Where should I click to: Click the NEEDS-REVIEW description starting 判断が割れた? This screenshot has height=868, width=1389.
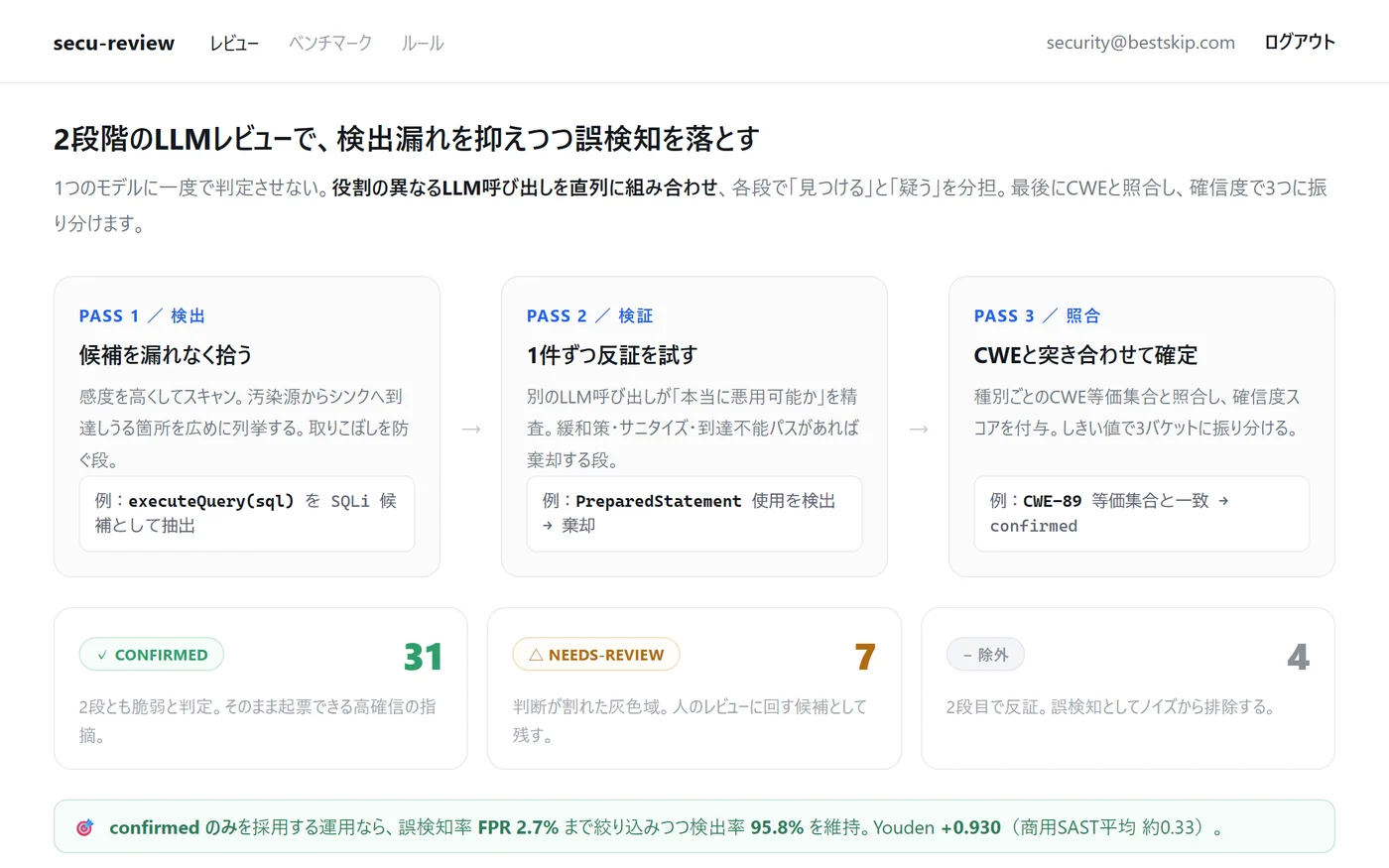pos(691,721)
